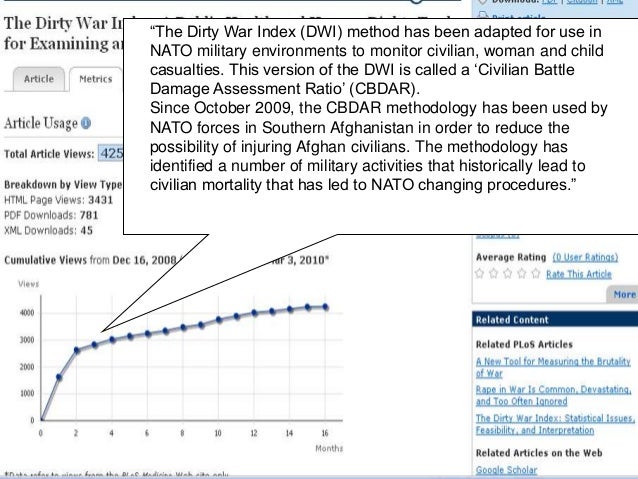Image resolution: width=638 pixels, height=479 pixels.
Task: Click the 'Related Articles on the Web' heading
Action: [x=539, y=453]
